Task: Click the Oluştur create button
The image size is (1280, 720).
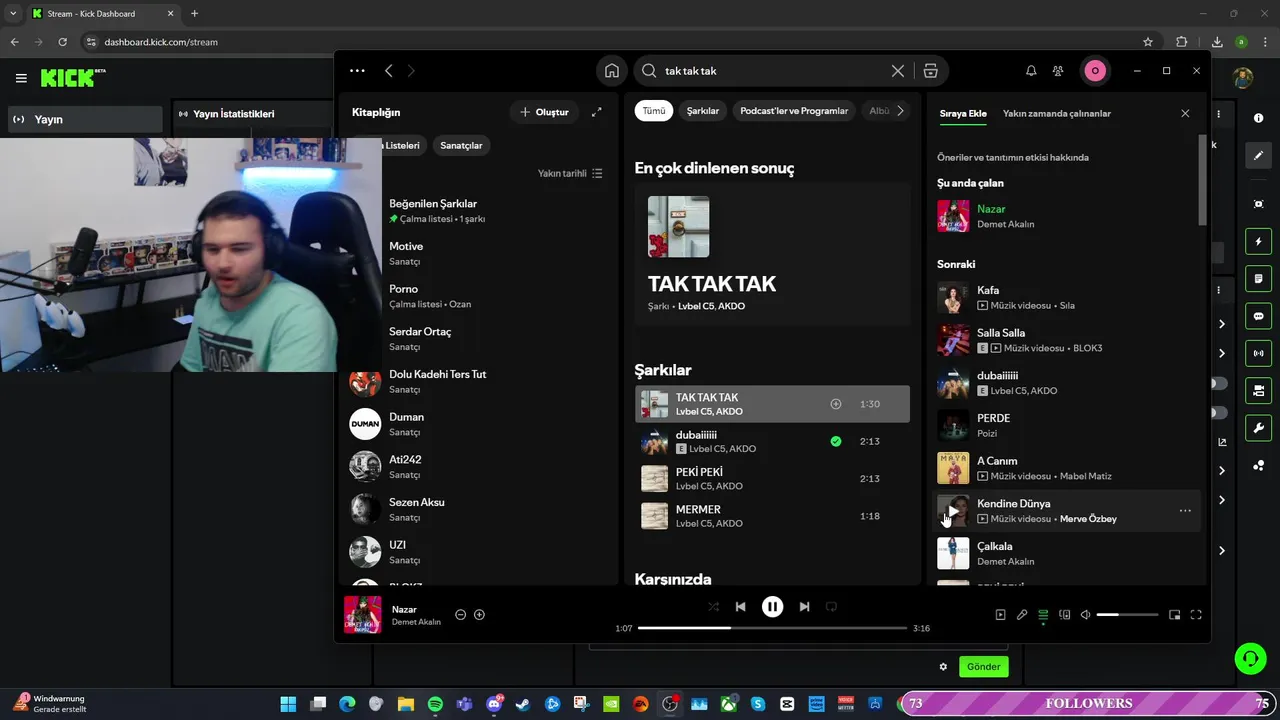Action: coord(545,112)
